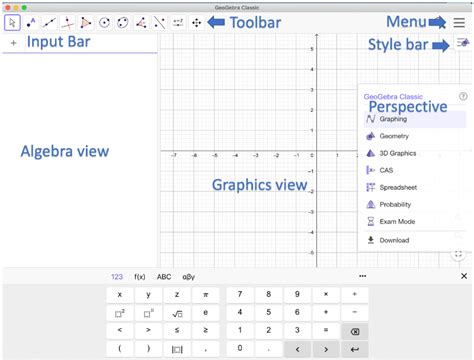
Task: Tap the open parenthesis key
Action: tap(120, 348)
